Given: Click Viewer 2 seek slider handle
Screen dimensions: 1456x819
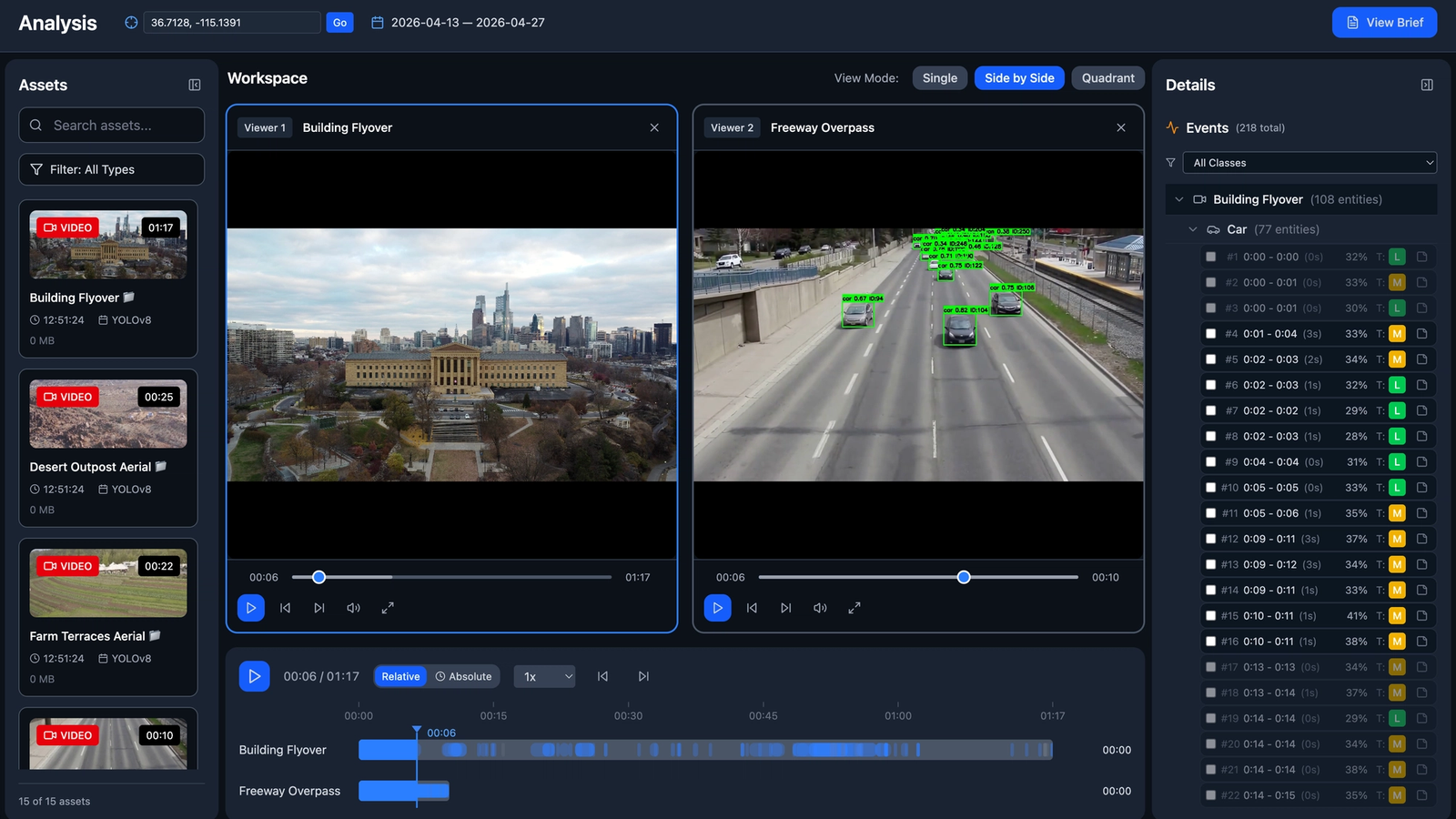Looking at the screenshot, I should pos(964,577).
